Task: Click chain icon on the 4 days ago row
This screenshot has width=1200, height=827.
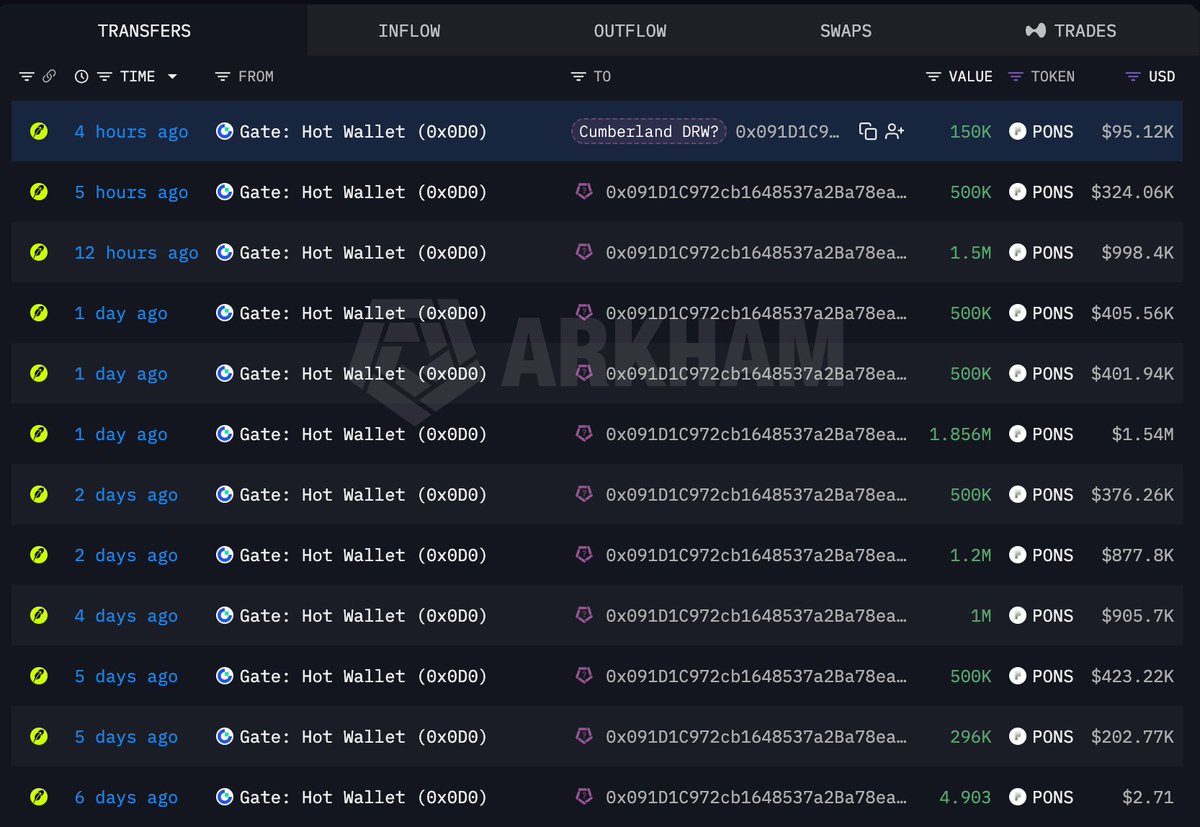Action: (39, 616)
